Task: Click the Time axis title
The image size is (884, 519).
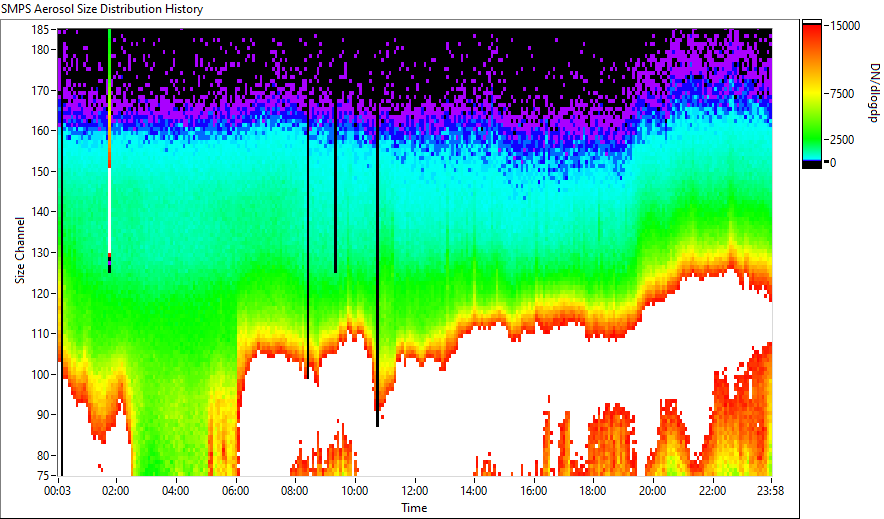Action: (414, 508)
